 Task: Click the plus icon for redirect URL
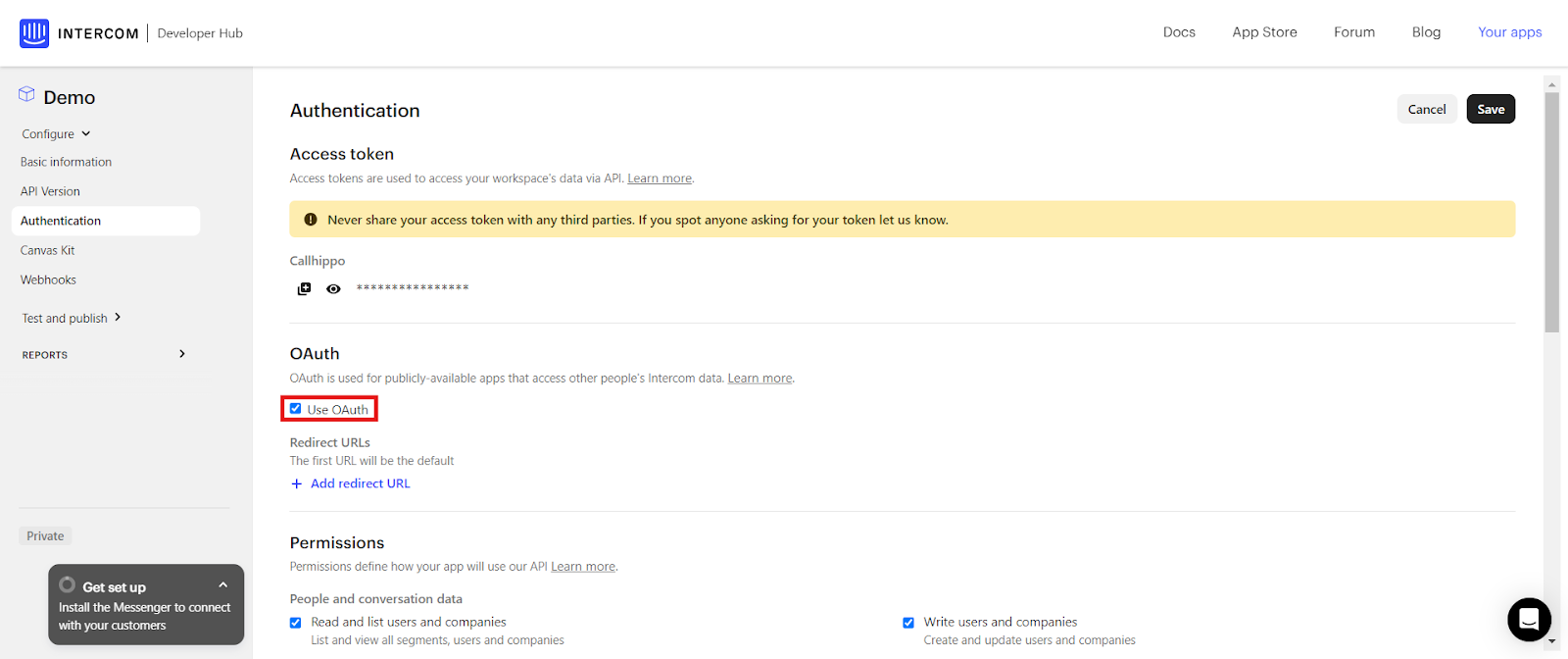pos(296,483)
